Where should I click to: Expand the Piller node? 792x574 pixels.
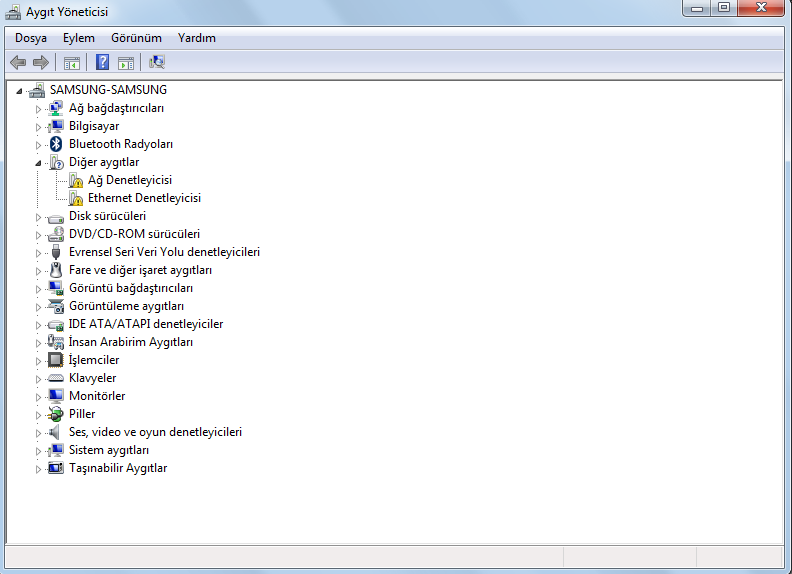coord(38,415)
